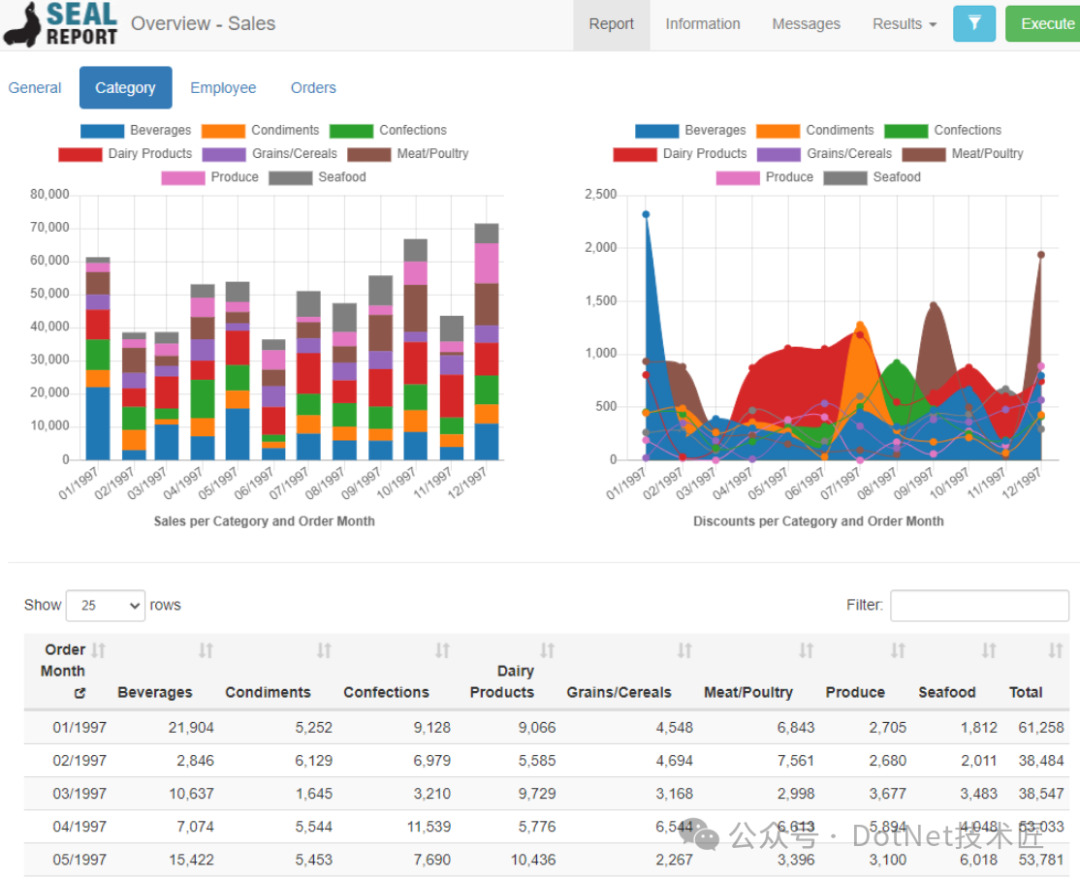Toggle Beverages series in sales chart legend
This screenshot has width=1080, height=879.
click(136, 131)
